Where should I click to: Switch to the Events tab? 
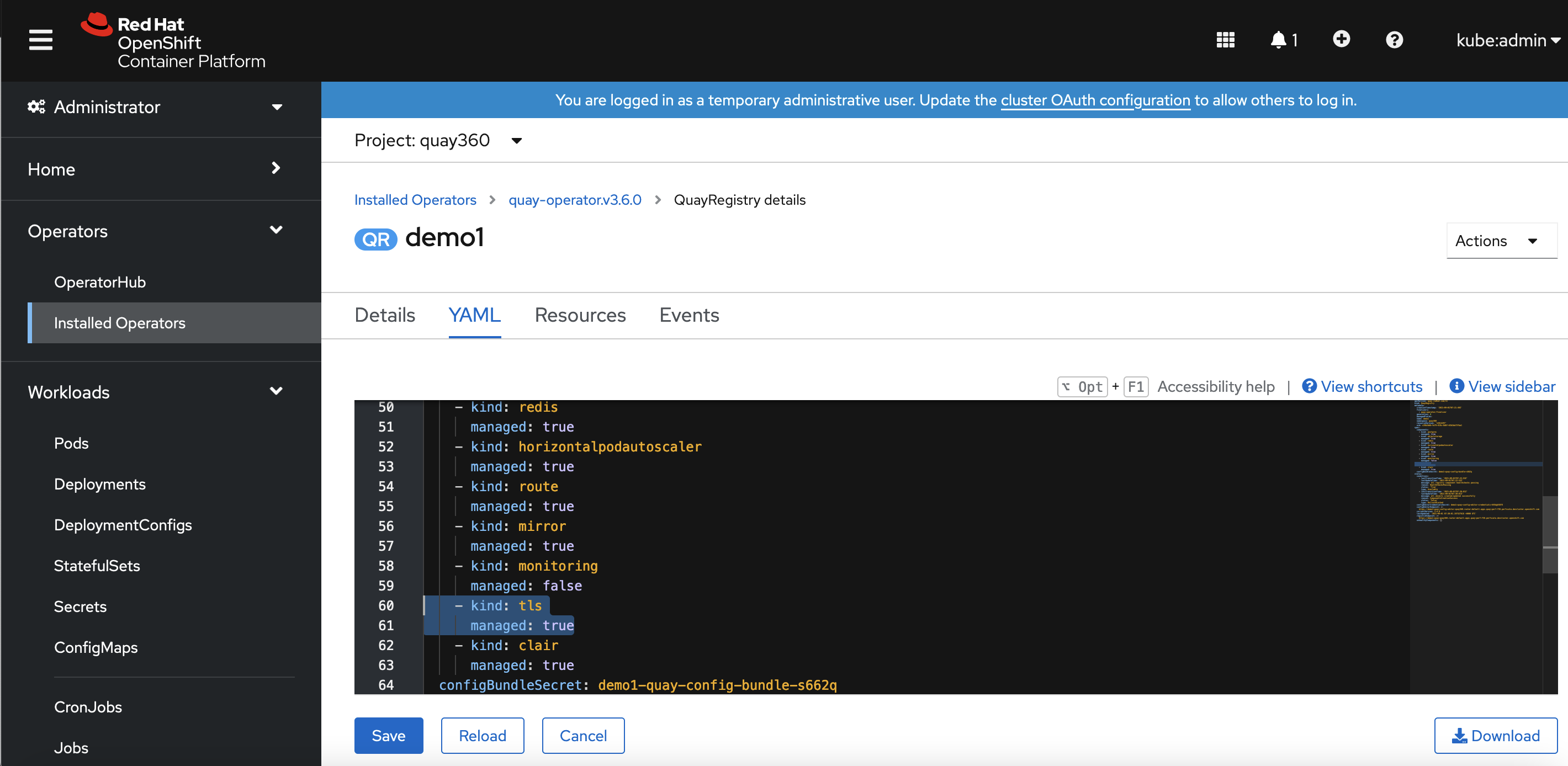point(688,315)
